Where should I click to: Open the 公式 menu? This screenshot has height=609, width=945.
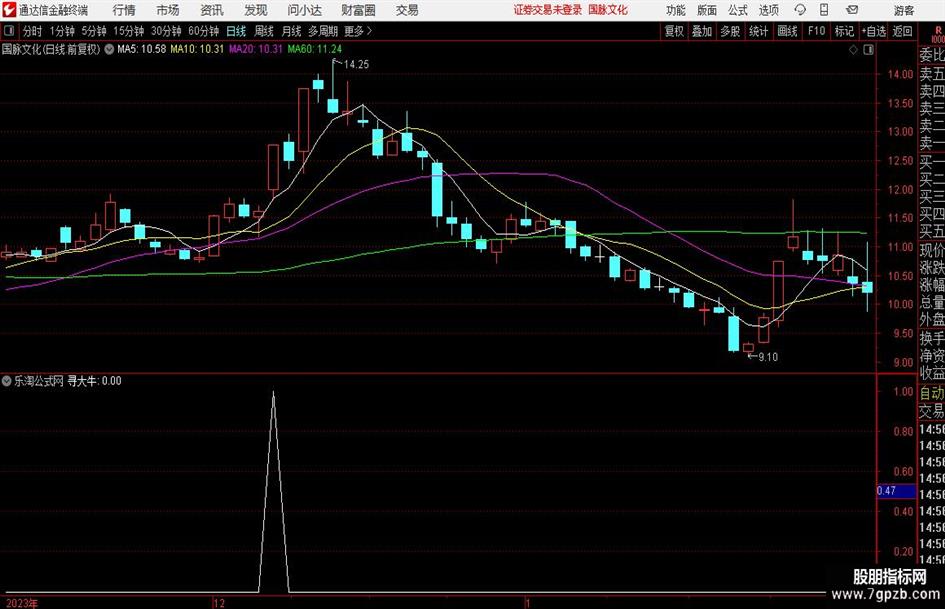[738, 10]
